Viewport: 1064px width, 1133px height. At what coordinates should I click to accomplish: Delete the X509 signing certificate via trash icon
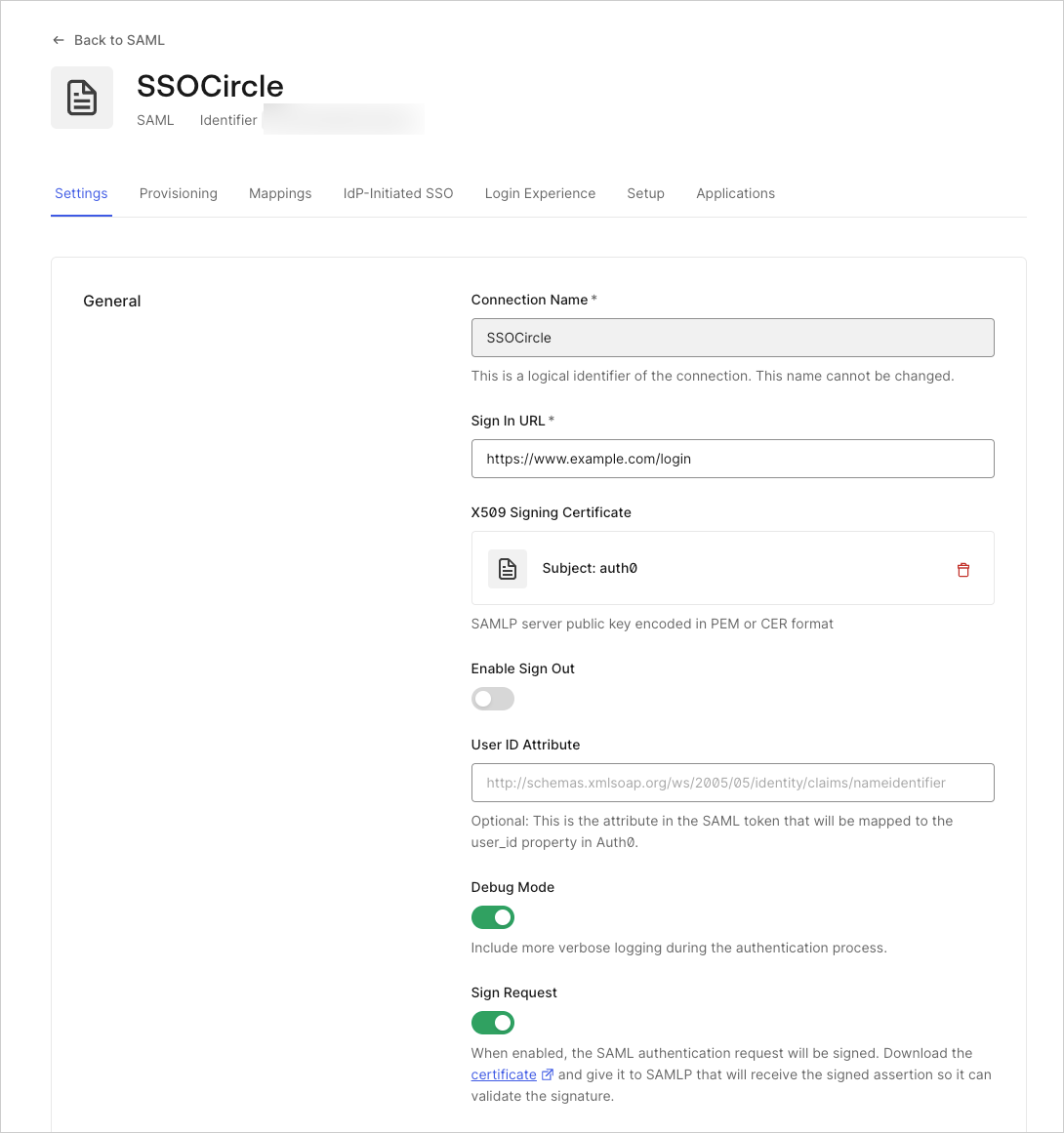(x=963, y=569)
